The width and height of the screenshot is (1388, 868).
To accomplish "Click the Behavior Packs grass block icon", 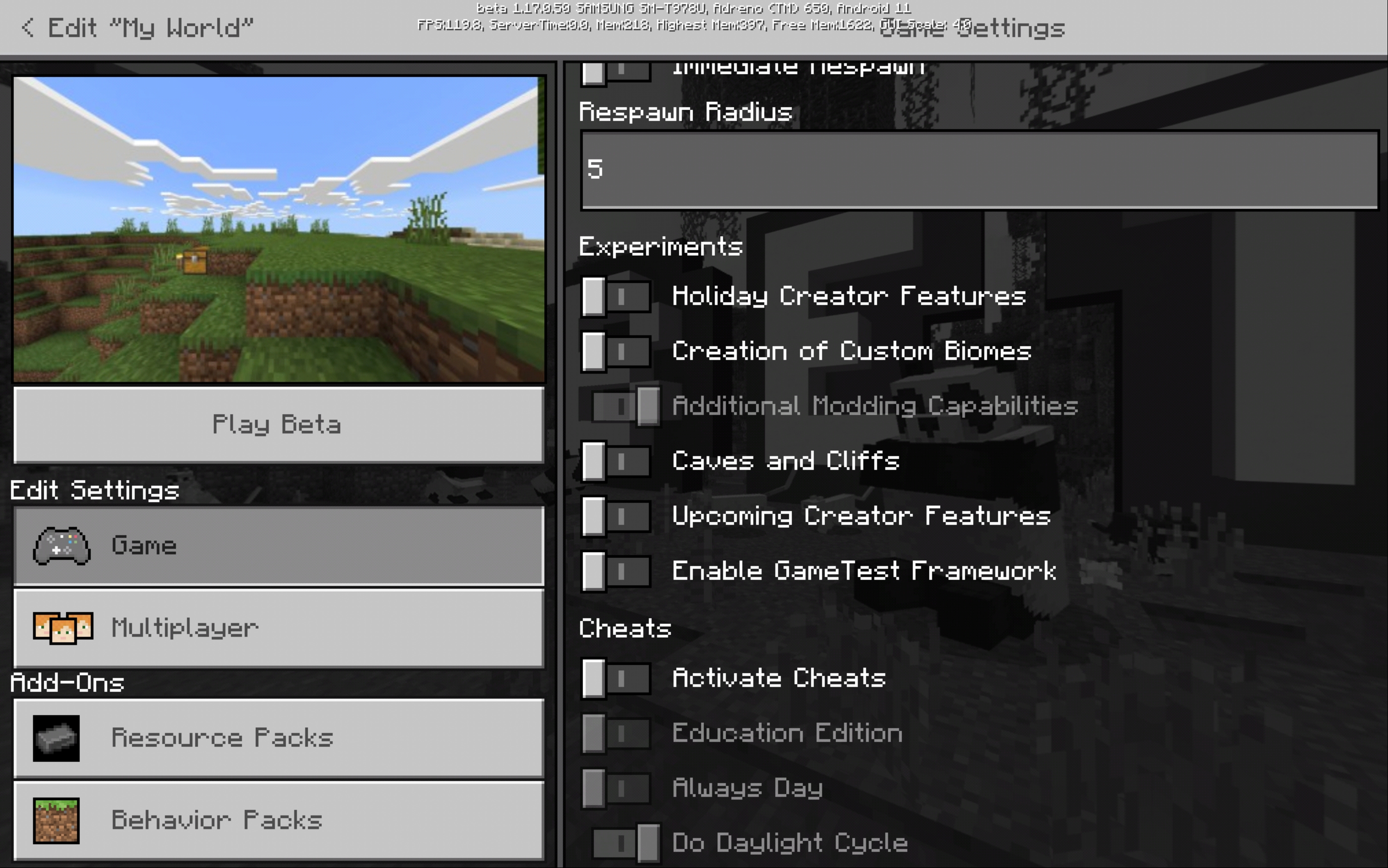I will tap(57, 820).
